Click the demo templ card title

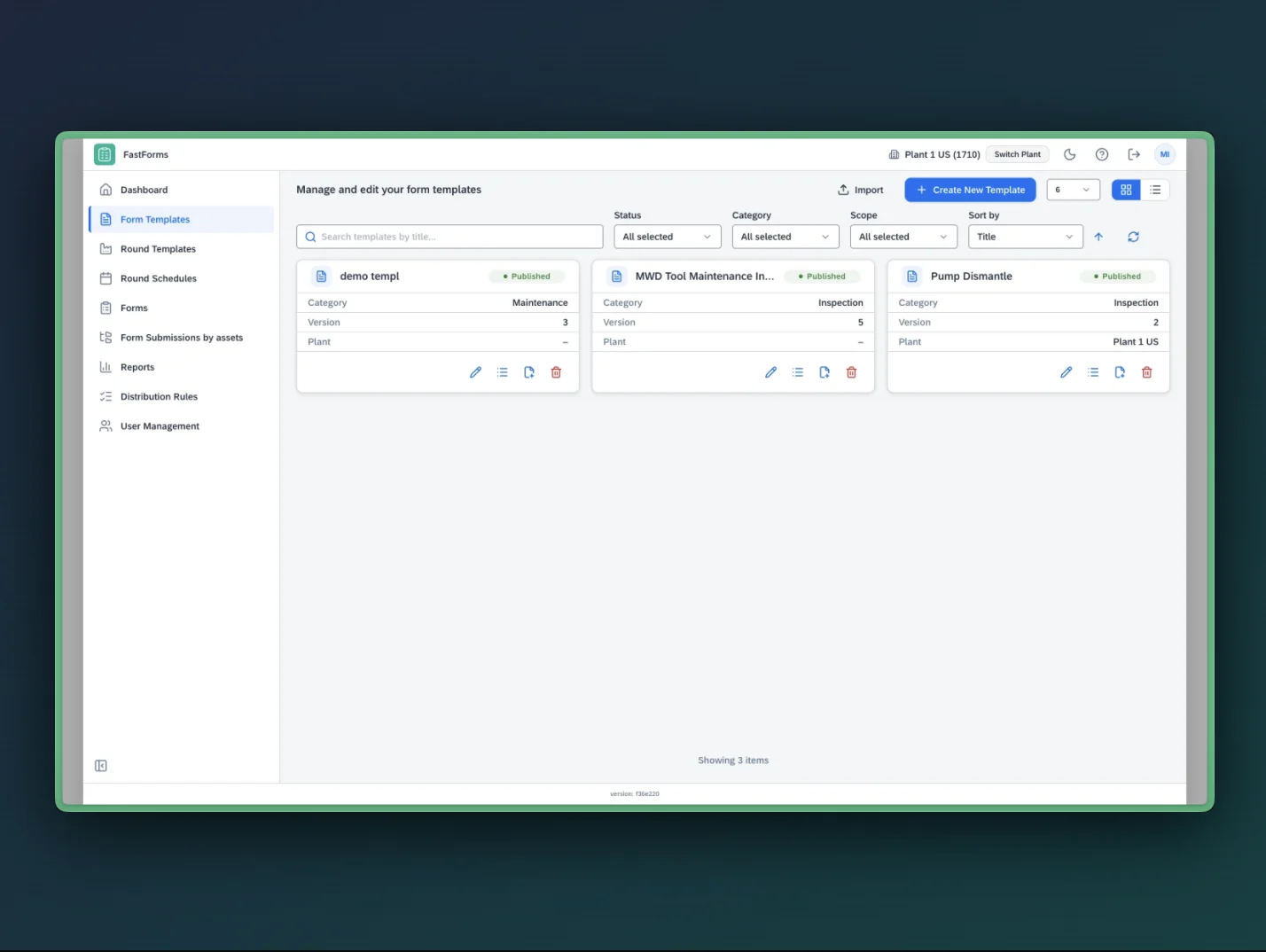pyautogui.click(x=370, y=277)
